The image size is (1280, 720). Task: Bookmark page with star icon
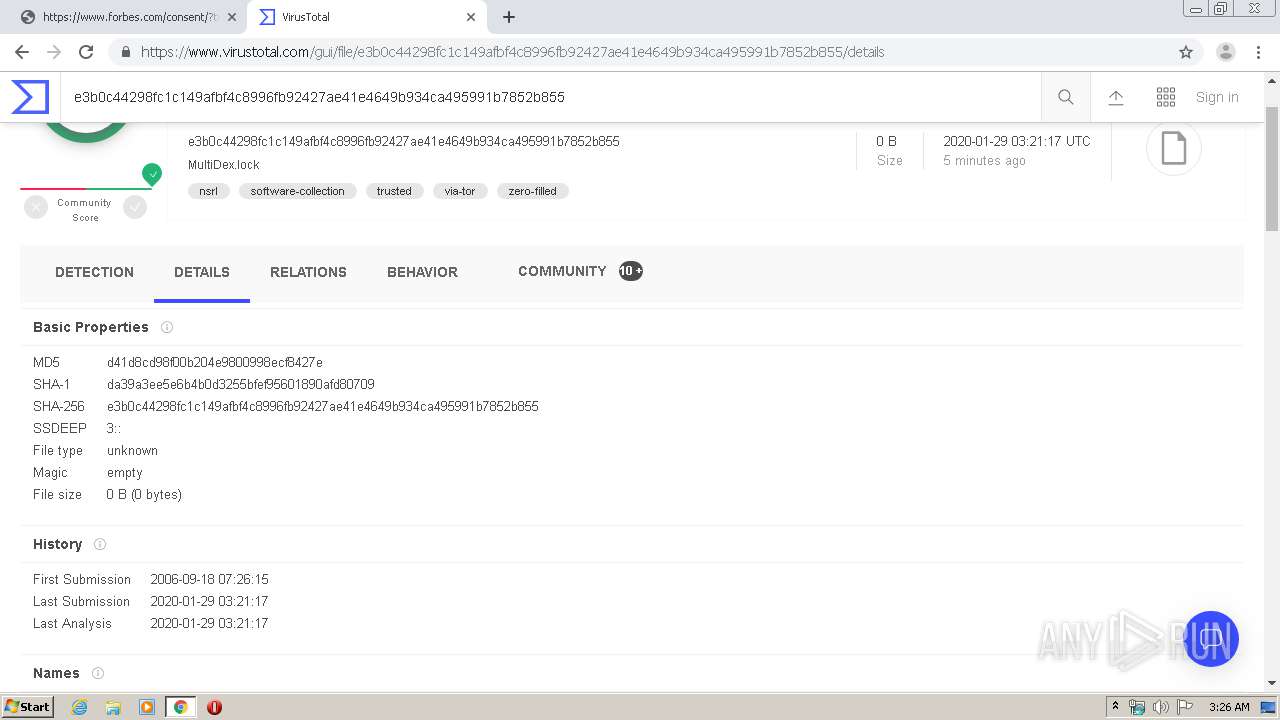tap(1186, 52)
